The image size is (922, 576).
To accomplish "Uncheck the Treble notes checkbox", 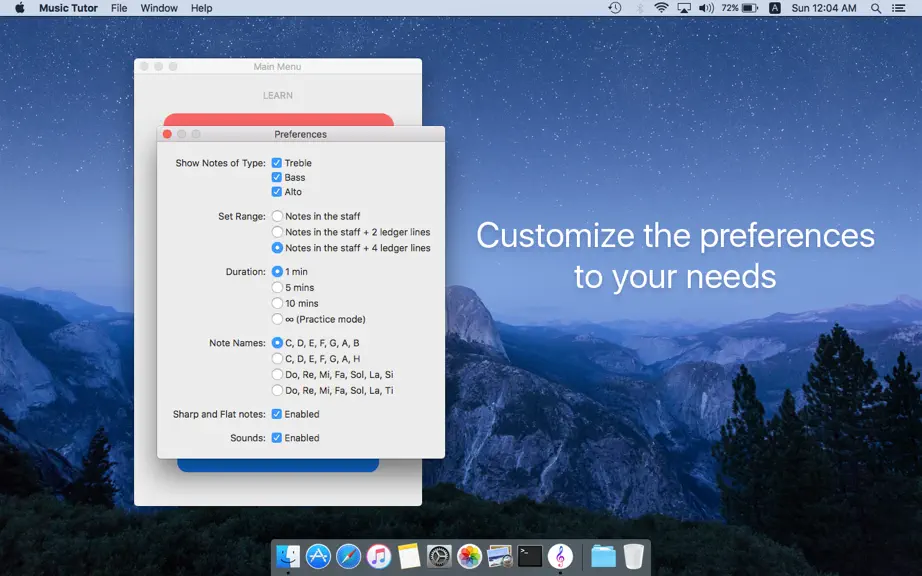I will (x=276, y=163).
